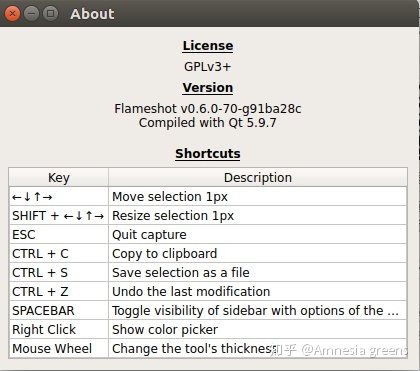Viewport: 420px width, 371px height.
Task: Select the SPACEBAR key cell
Action: coord(59,310)
